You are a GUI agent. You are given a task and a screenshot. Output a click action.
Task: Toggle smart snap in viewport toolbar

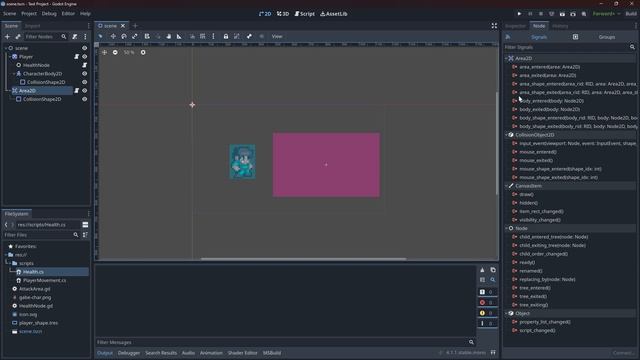coord(192,36)
